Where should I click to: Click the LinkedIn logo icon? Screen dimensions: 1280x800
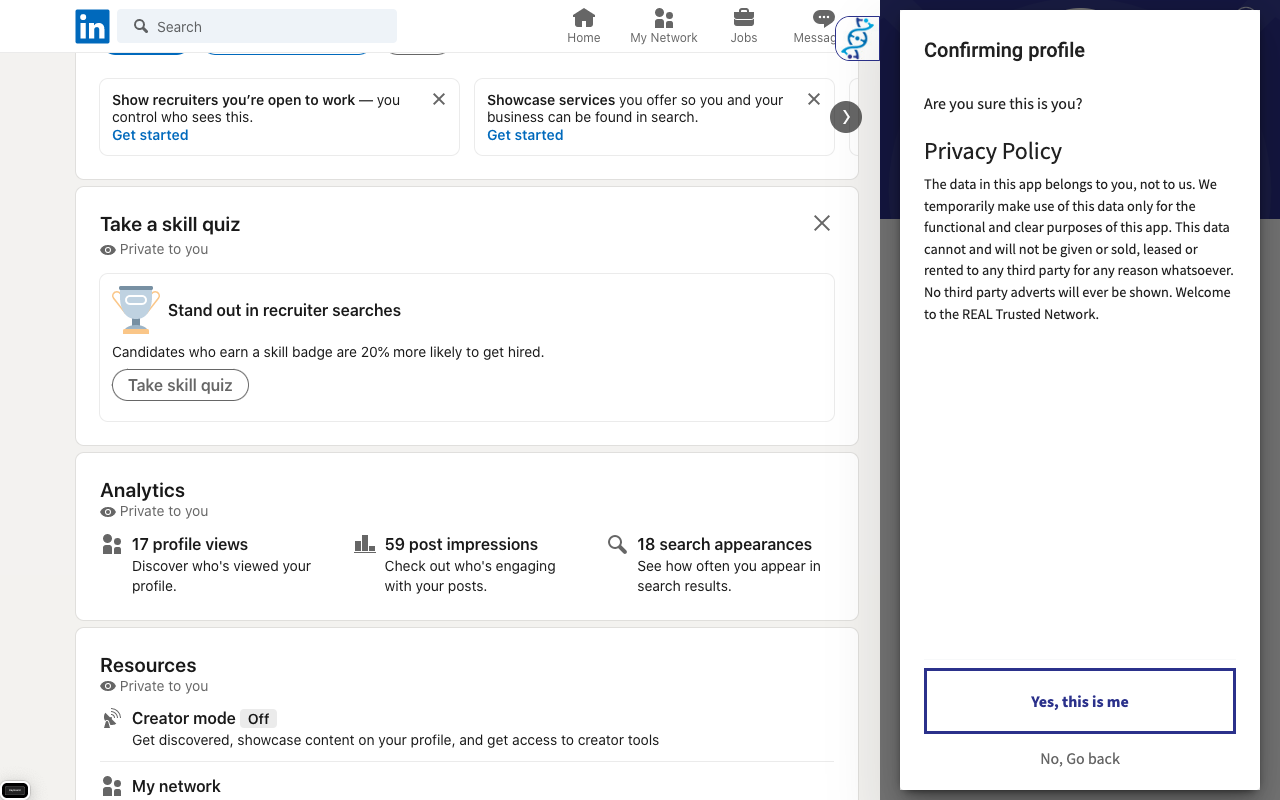click(x=92, y=27)
